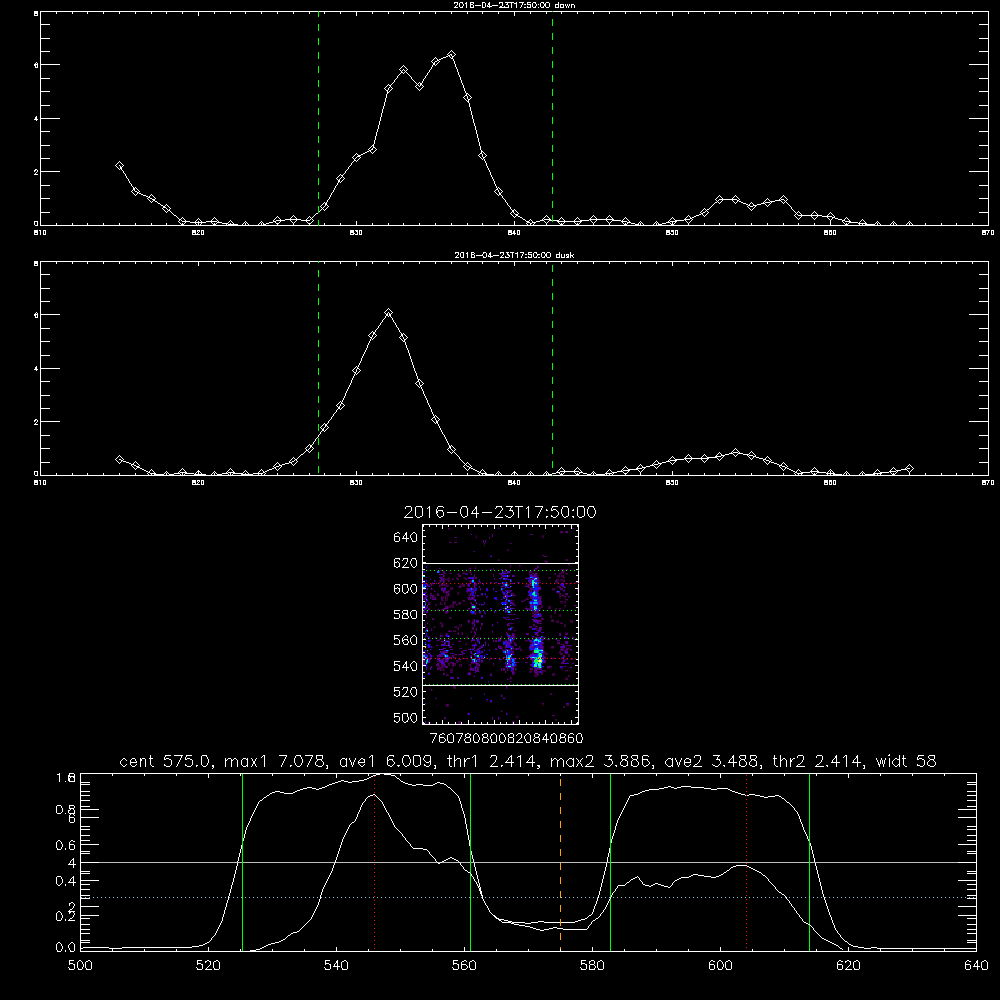Select the spectral heatmap image
This screenshot has width=1000, height=1000.
tap(501, 624)
